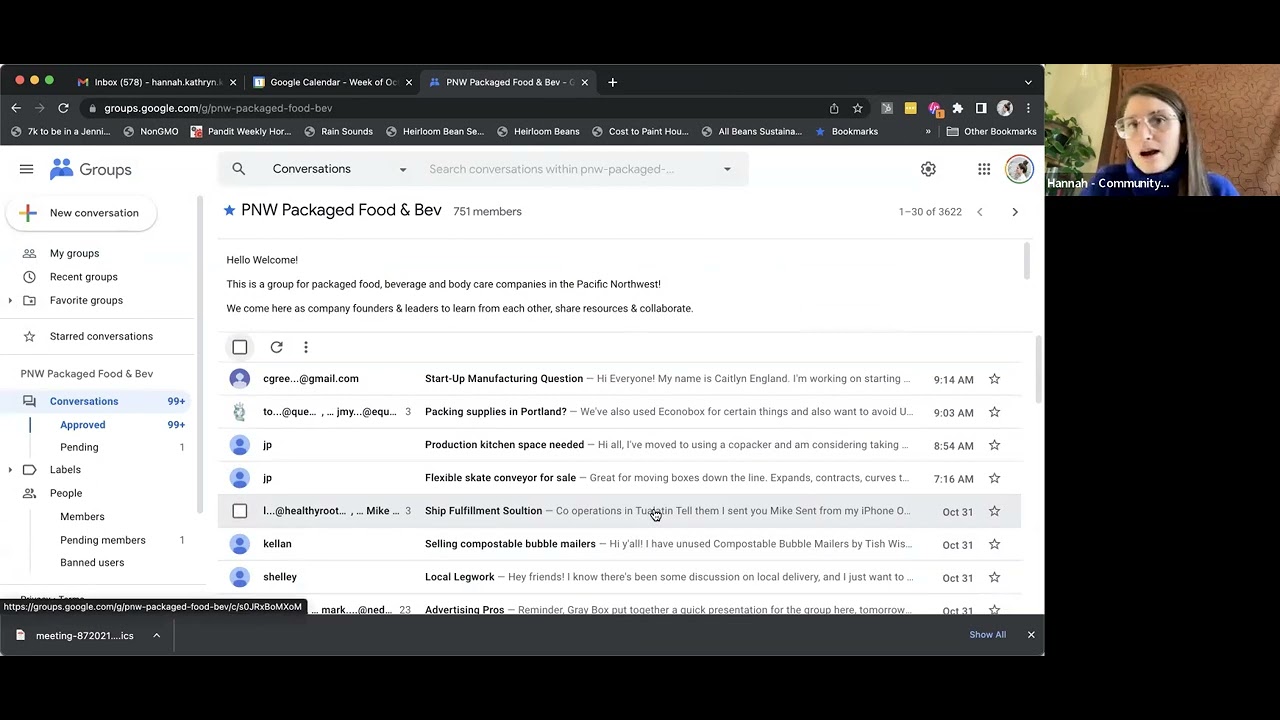Unfavorite the group using the blue star
The width and height of the screenshot is (1280, 720).
click(x=229, y=210)
